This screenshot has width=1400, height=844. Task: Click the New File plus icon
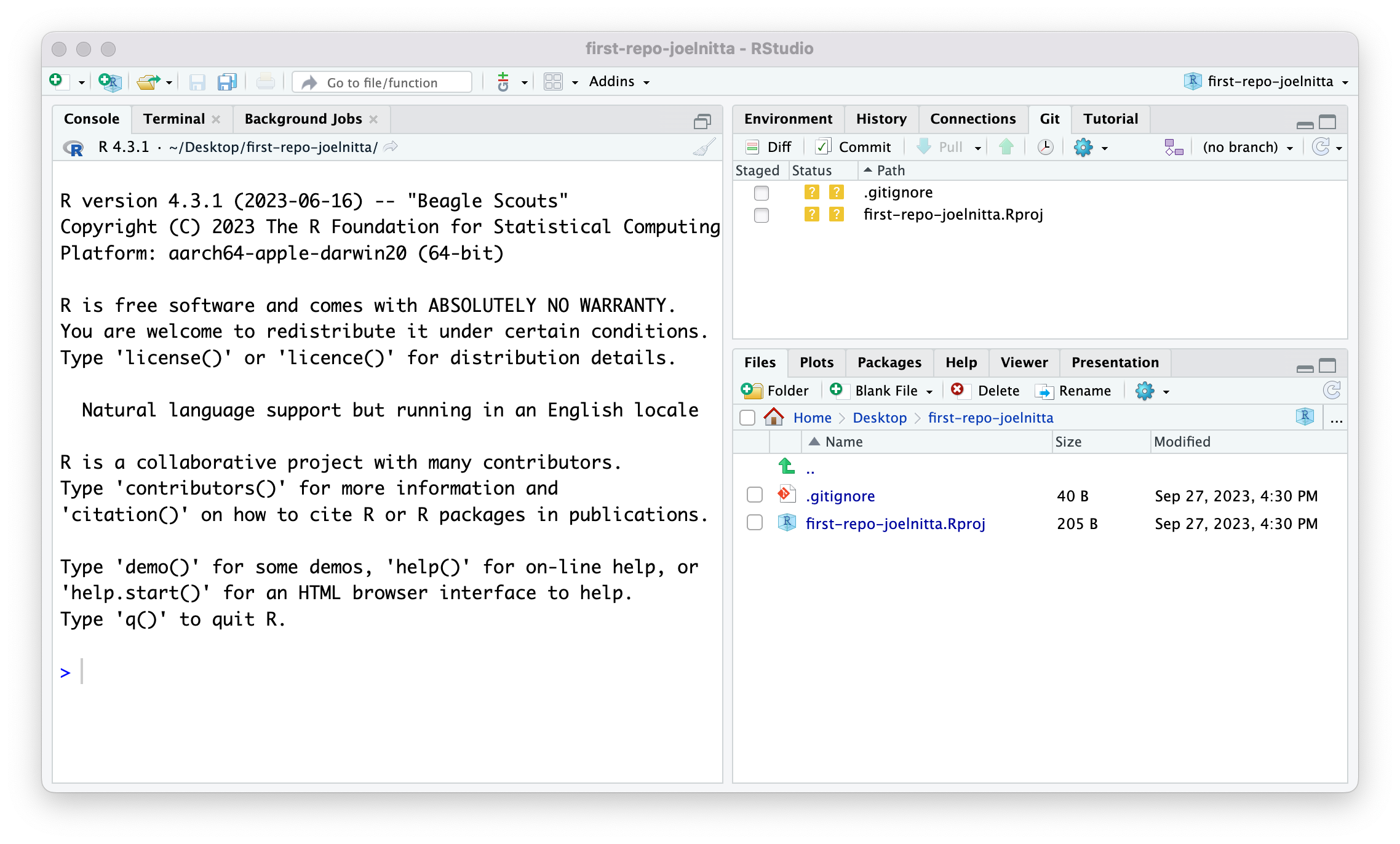click(57, 81)
